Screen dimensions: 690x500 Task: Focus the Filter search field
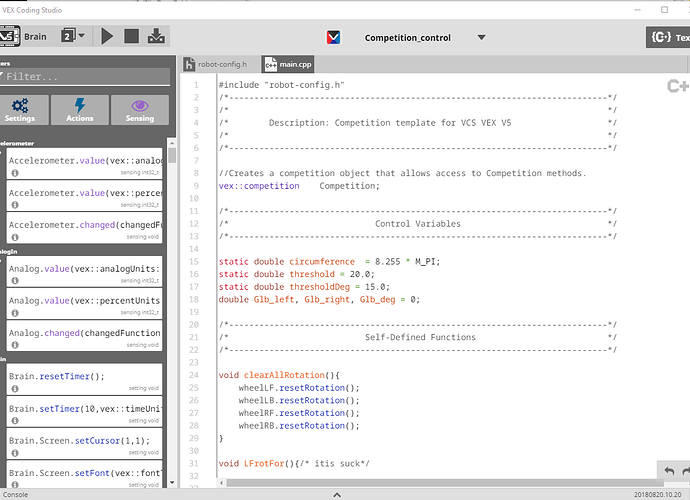tap(85, 77)
